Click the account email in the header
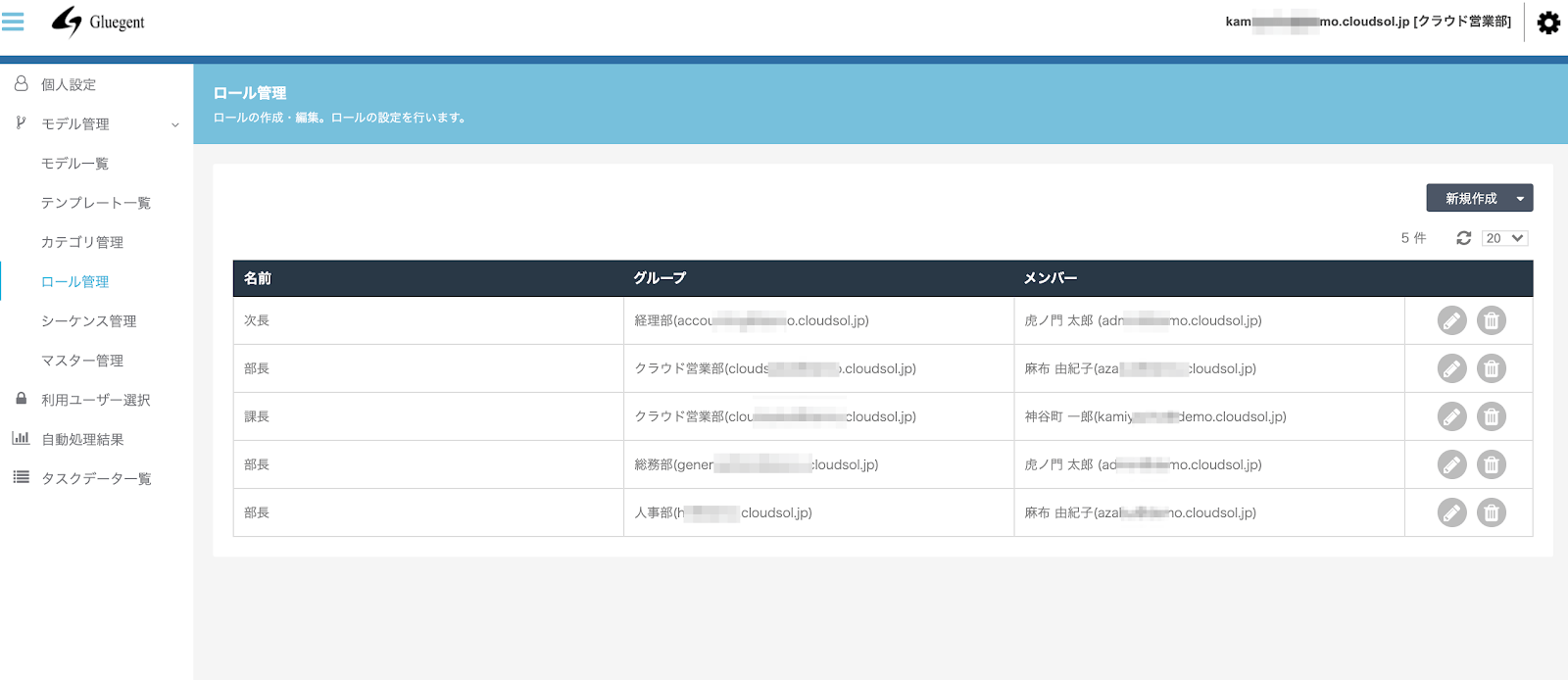 tap(1368, 22)
